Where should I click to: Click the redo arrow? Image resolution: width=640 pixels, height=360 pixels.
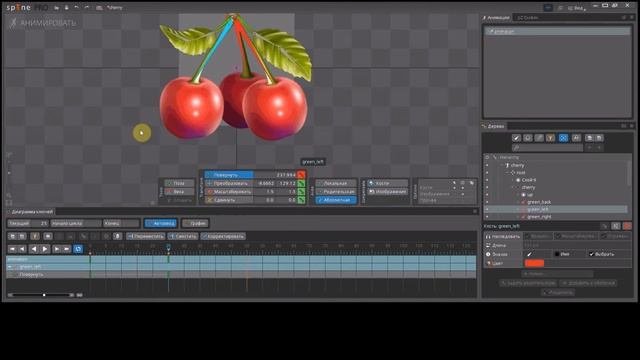click(87, 7)
